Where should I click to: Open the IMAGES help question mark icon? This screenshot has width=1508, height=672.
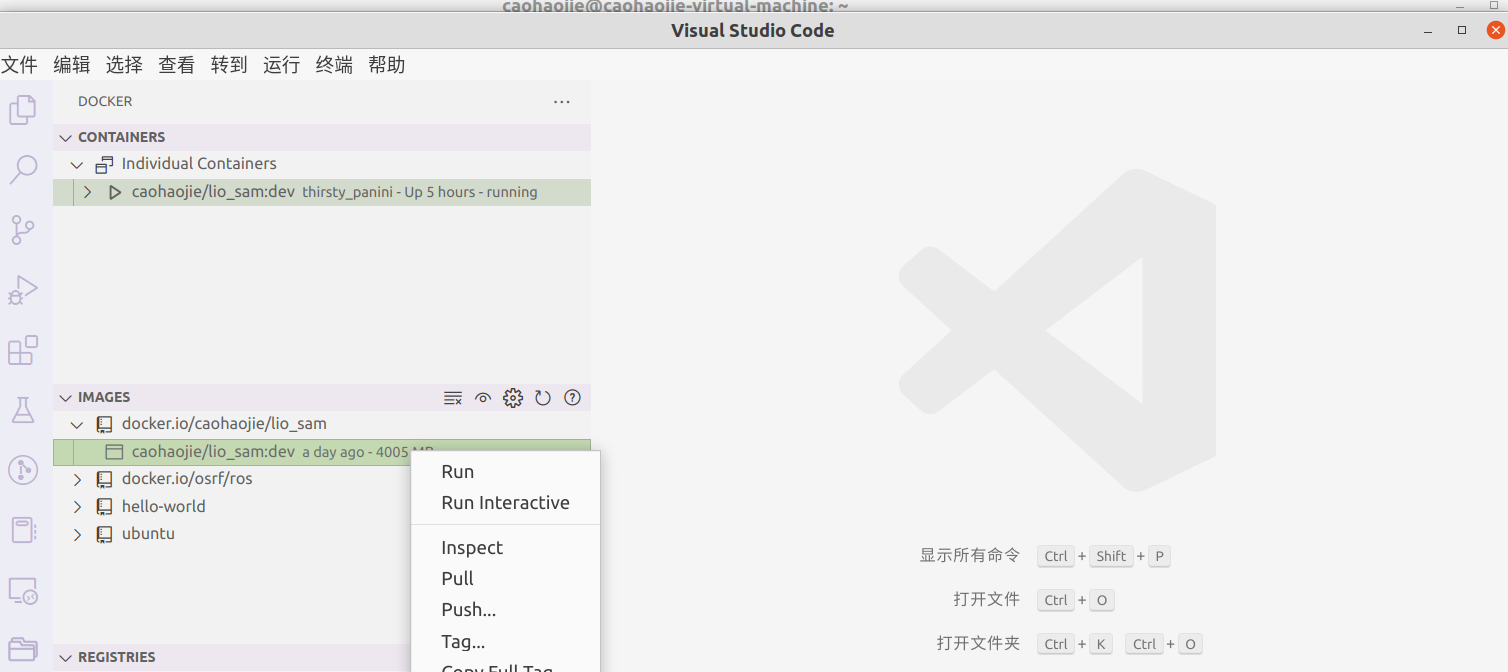[572, 397]
